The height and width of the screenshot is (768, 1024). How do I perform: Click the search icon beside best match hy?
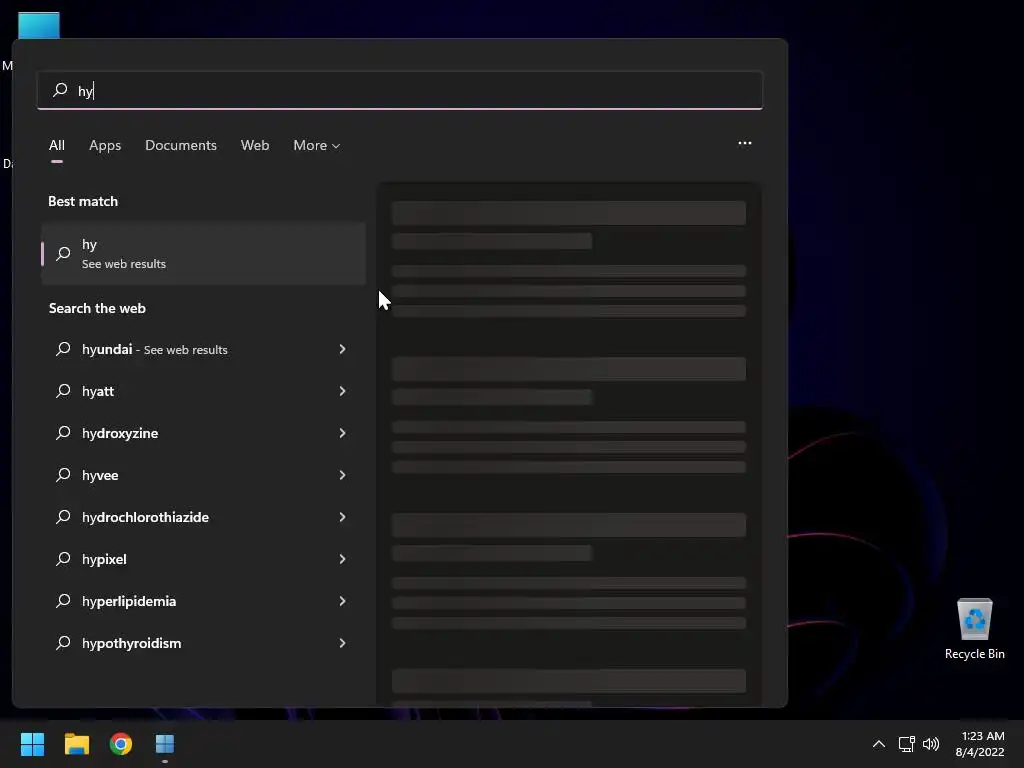(x=63, y=253)
